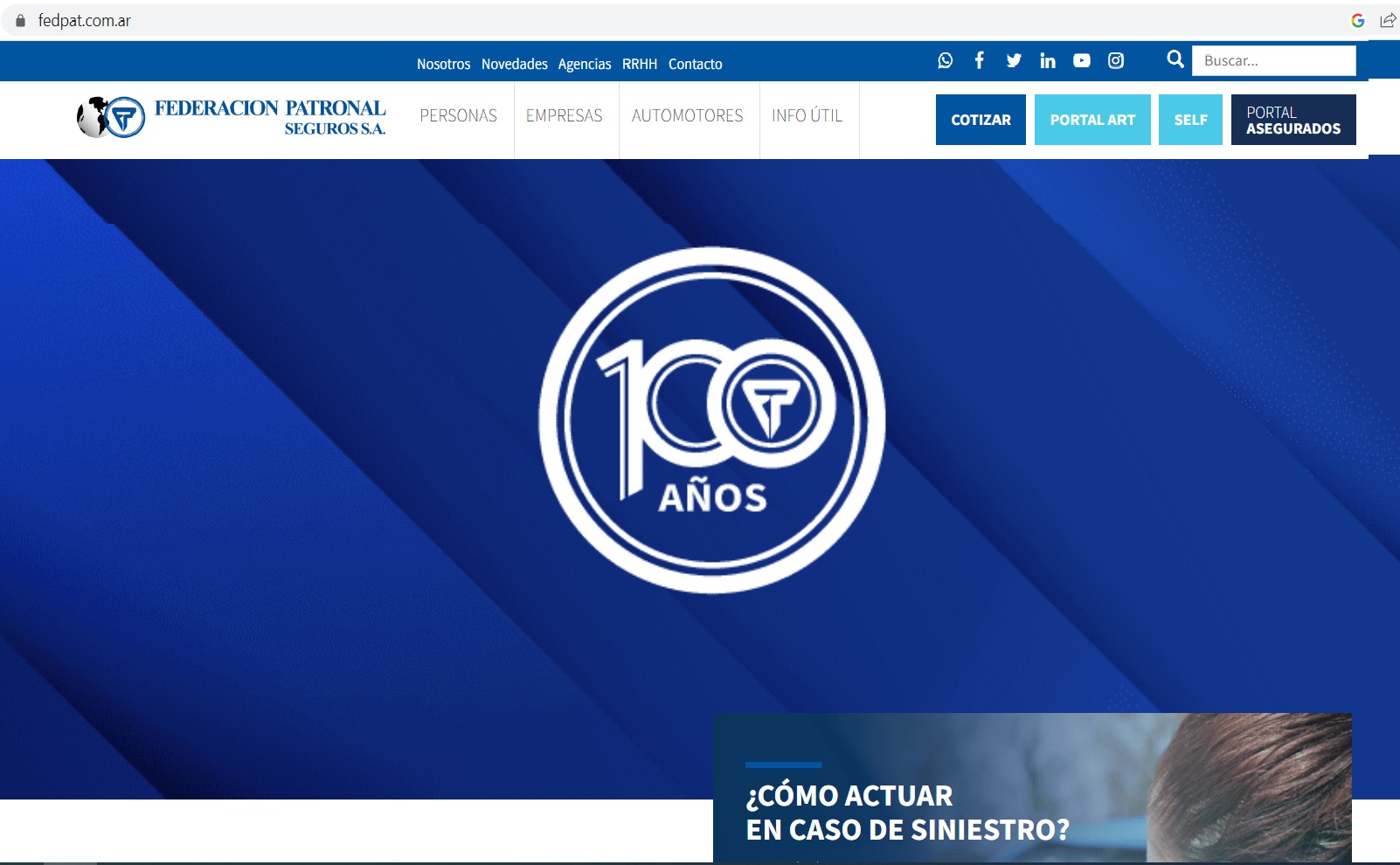Screen dimensions: 1400x865
Task: Click the PORTAL ART button
Action: 1092,120
